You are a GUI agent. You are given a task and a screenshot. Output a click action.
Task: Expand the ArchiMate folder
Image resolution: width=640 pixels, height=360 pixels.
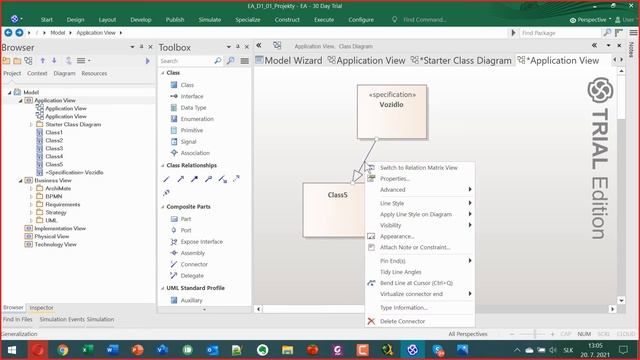[31, 189]
